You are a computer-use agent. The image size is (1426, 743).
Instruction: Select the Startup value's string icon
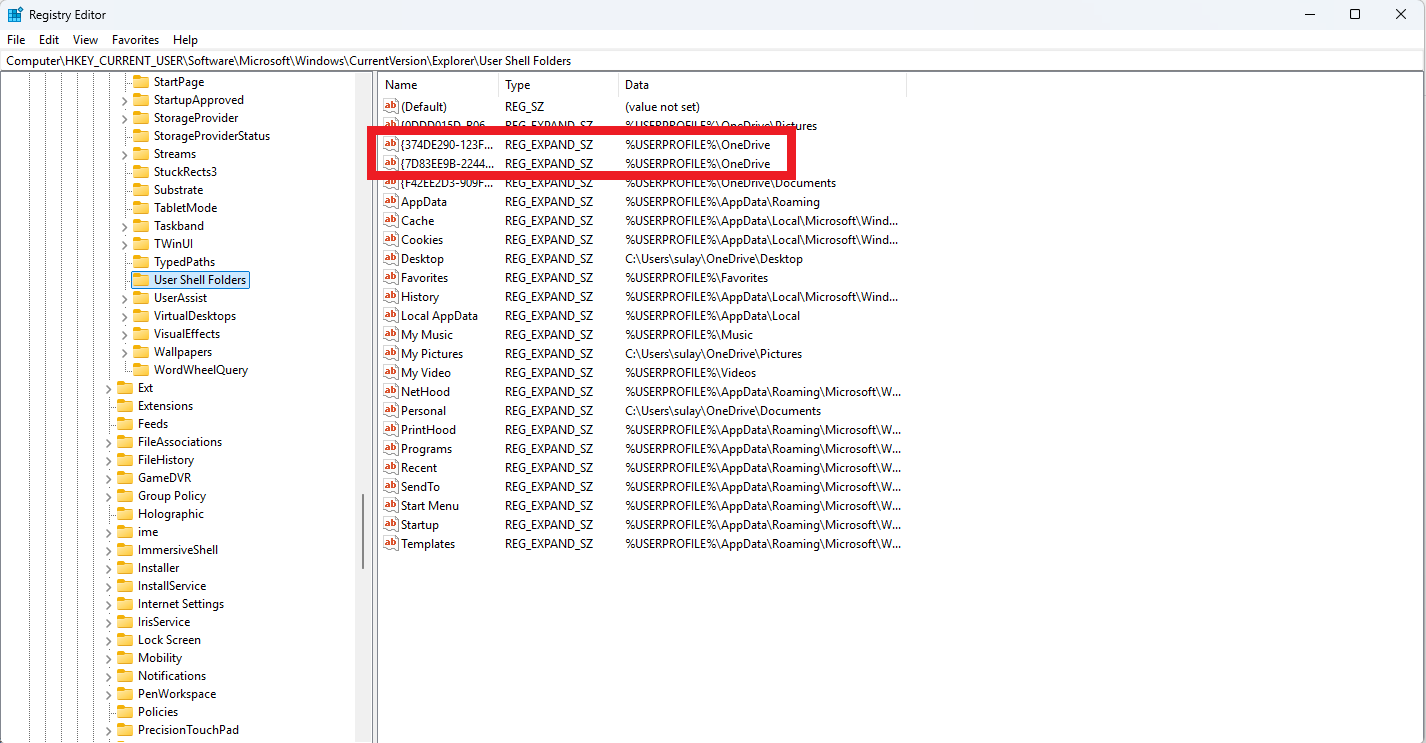click(392, 525)
